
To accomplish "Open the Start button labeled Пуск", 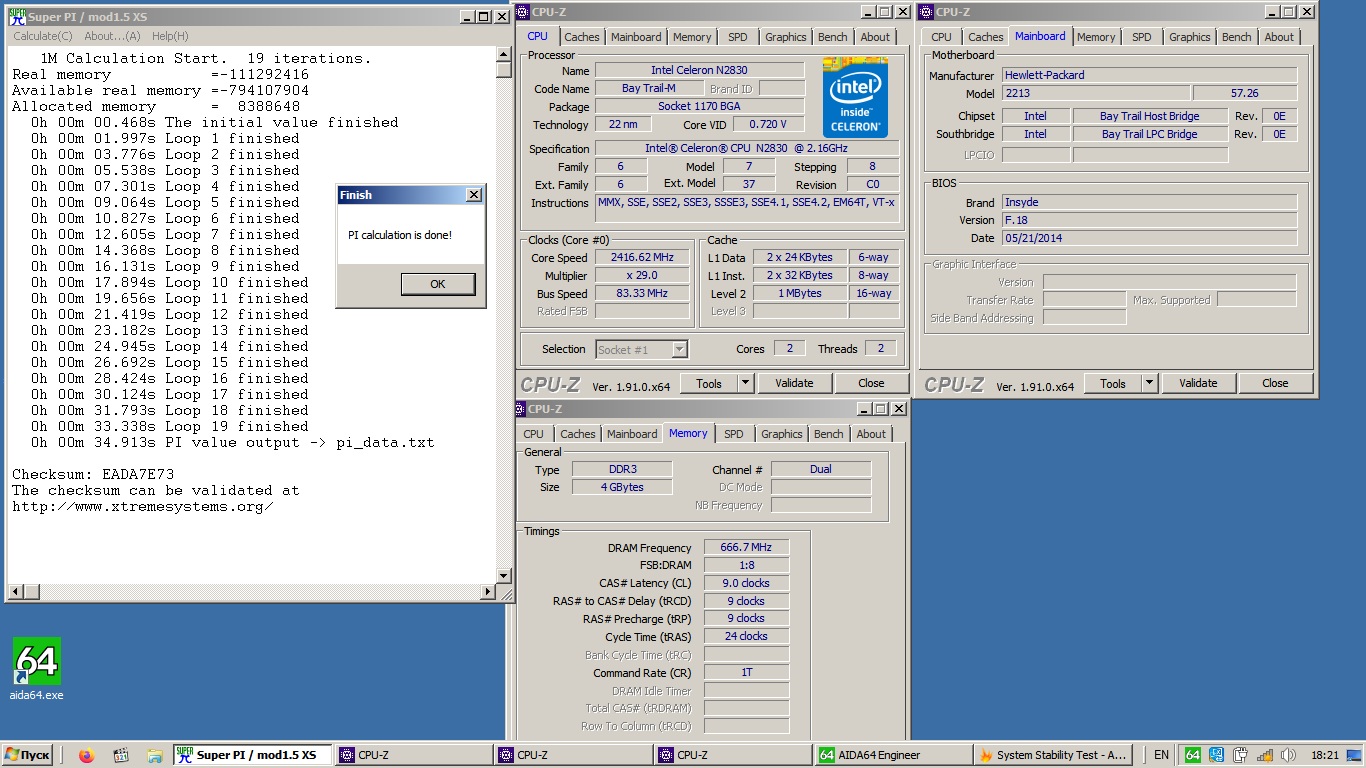I will coord(28,755).
